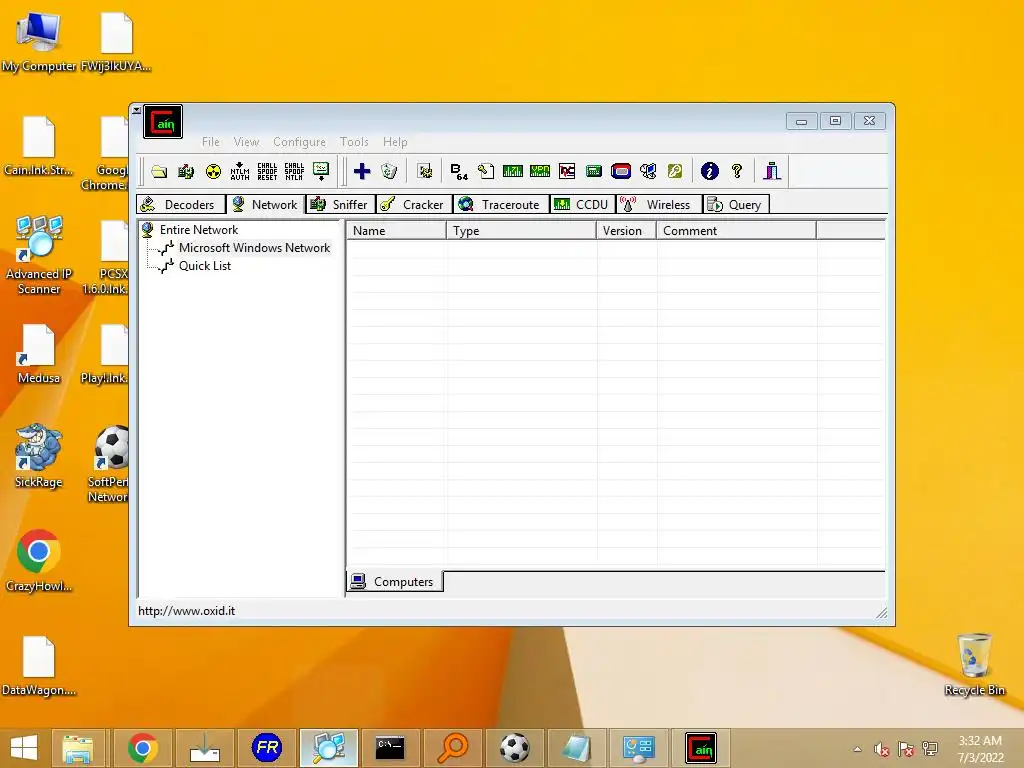Click the key and document toolbar icon
Viewport: 1024px width, 768px height.
point(486,171)
